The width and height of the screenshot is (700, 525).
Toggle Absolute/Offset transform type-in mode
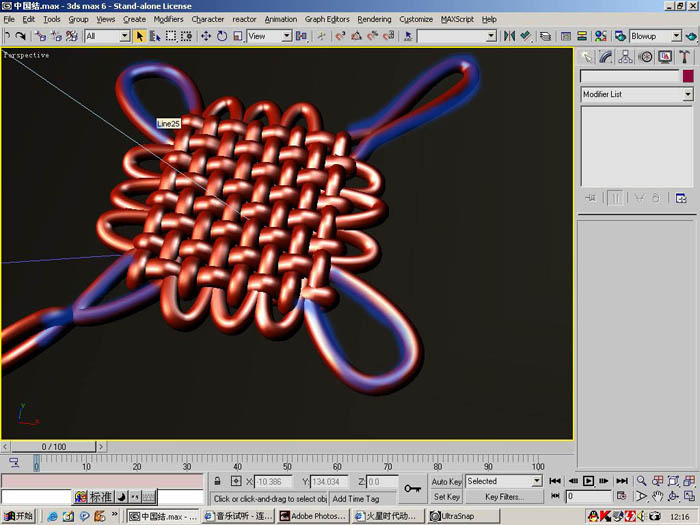tap(236, 481)
